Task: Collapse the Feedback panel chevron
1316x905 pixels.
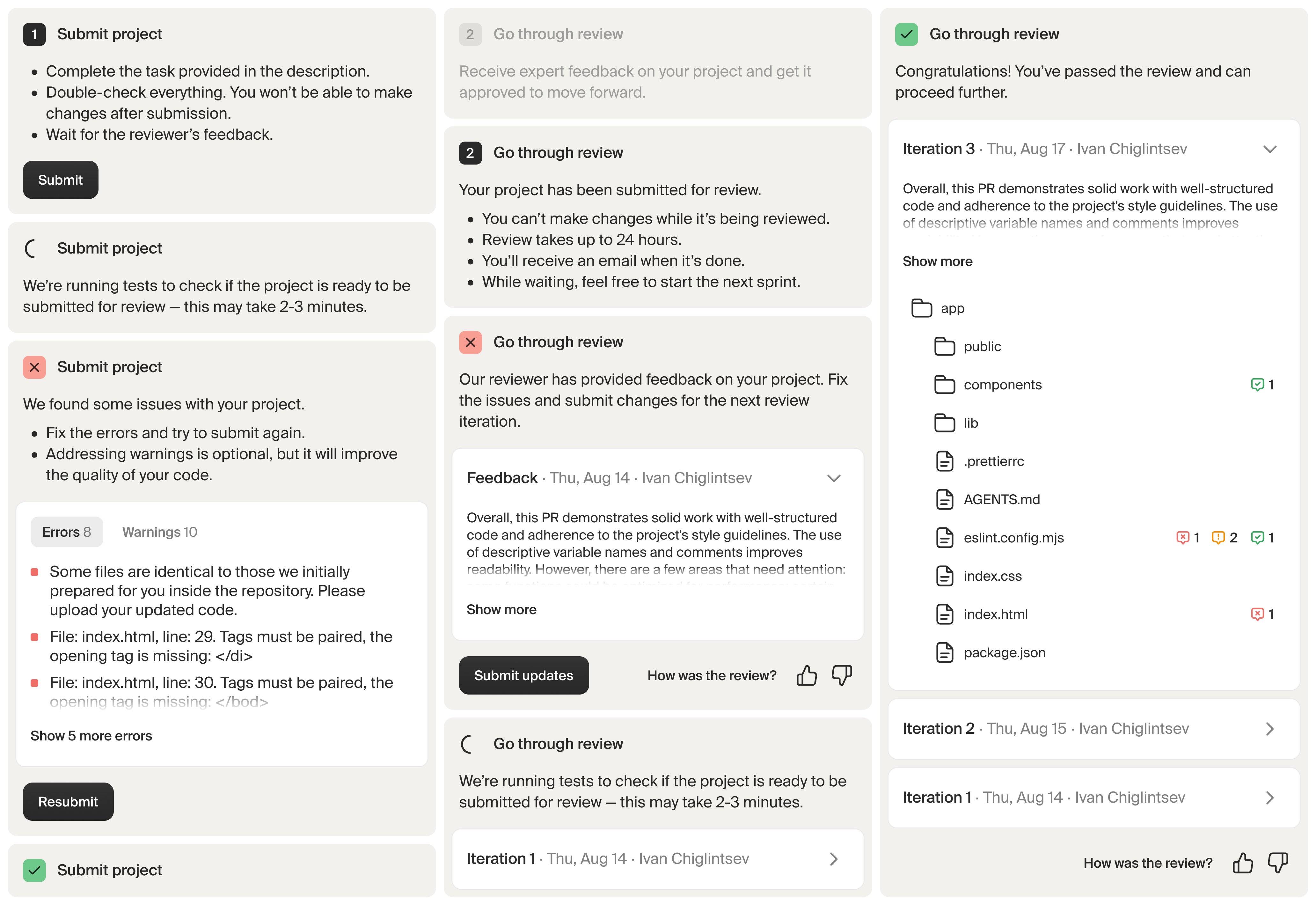Action: [x=833, y=478]
